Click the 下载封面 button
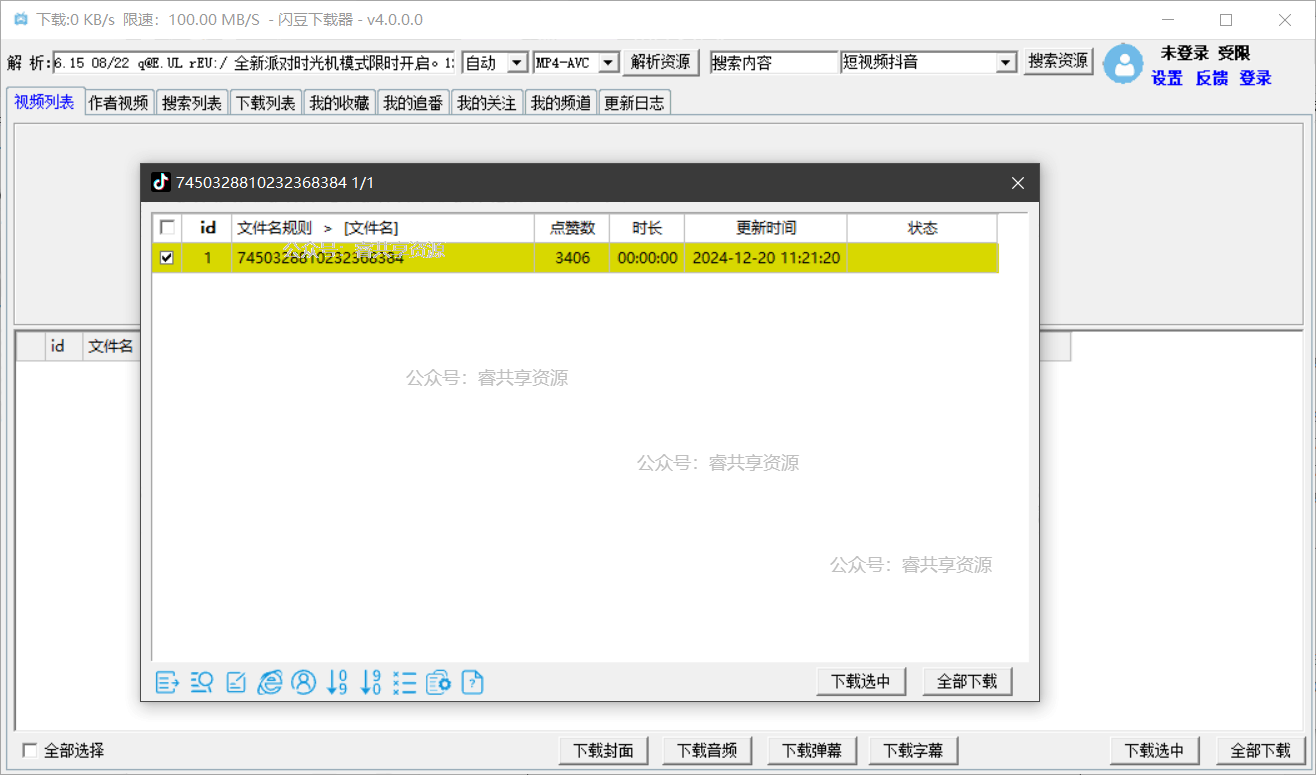Image resolution: width=1316 pixels, height=775 pixels. point(603,751)
